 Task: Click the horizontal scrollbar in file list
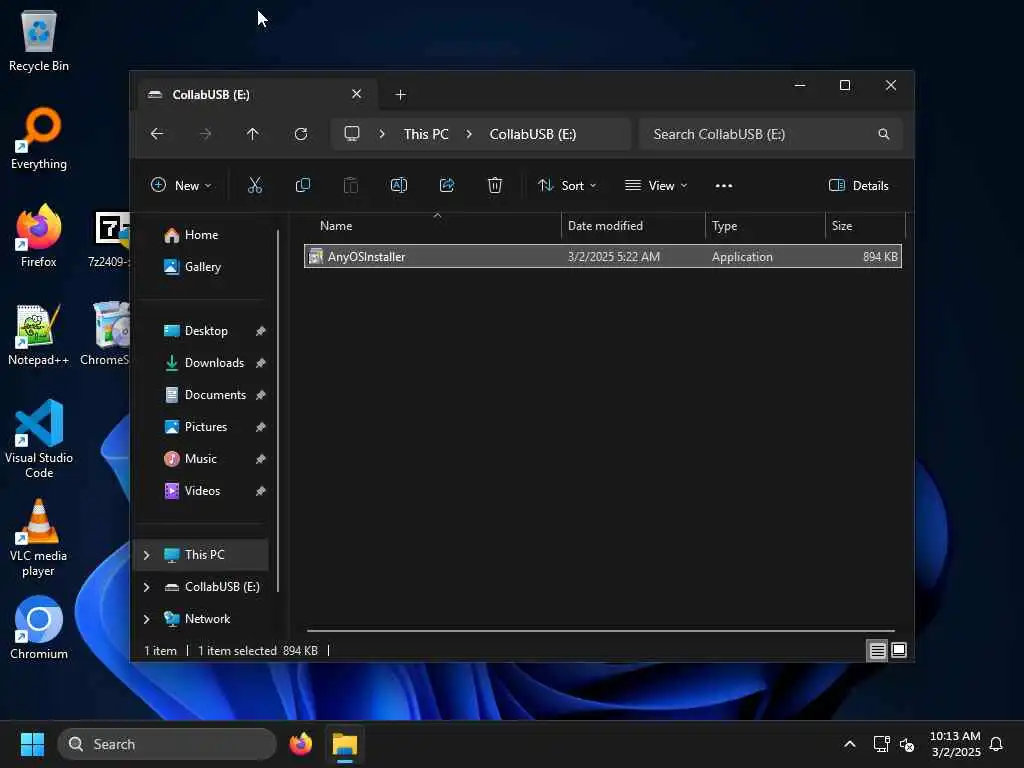pos(601,631)
